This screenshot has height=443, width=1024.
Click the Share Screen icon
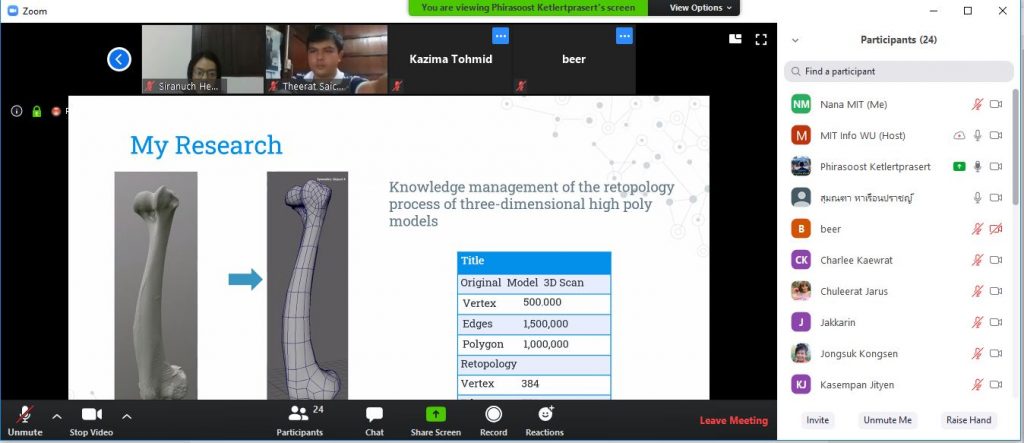coord(435,415)
